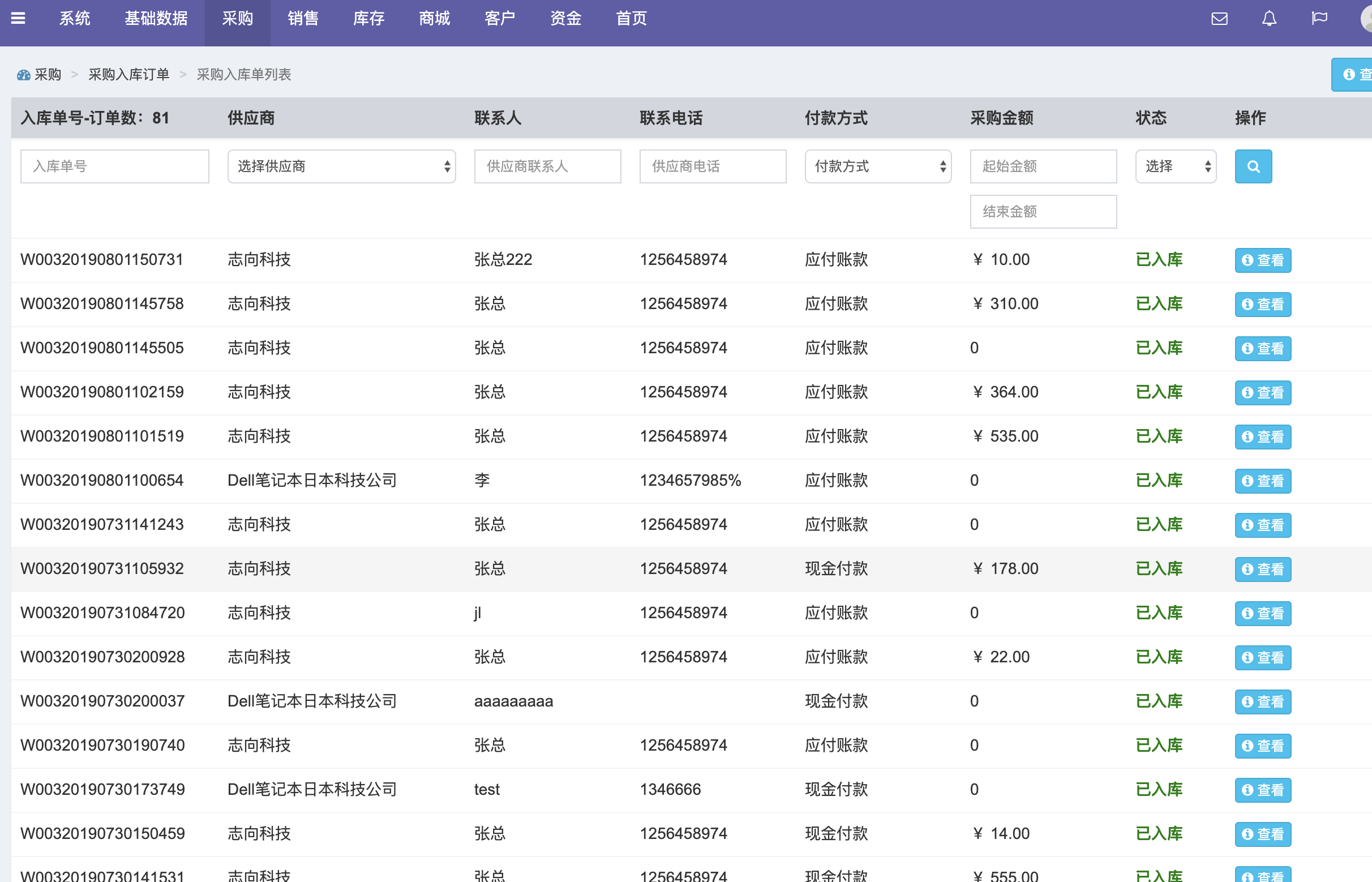Open the 销售 menu
Screen dimensions: 1372x882
click(303, 18)
